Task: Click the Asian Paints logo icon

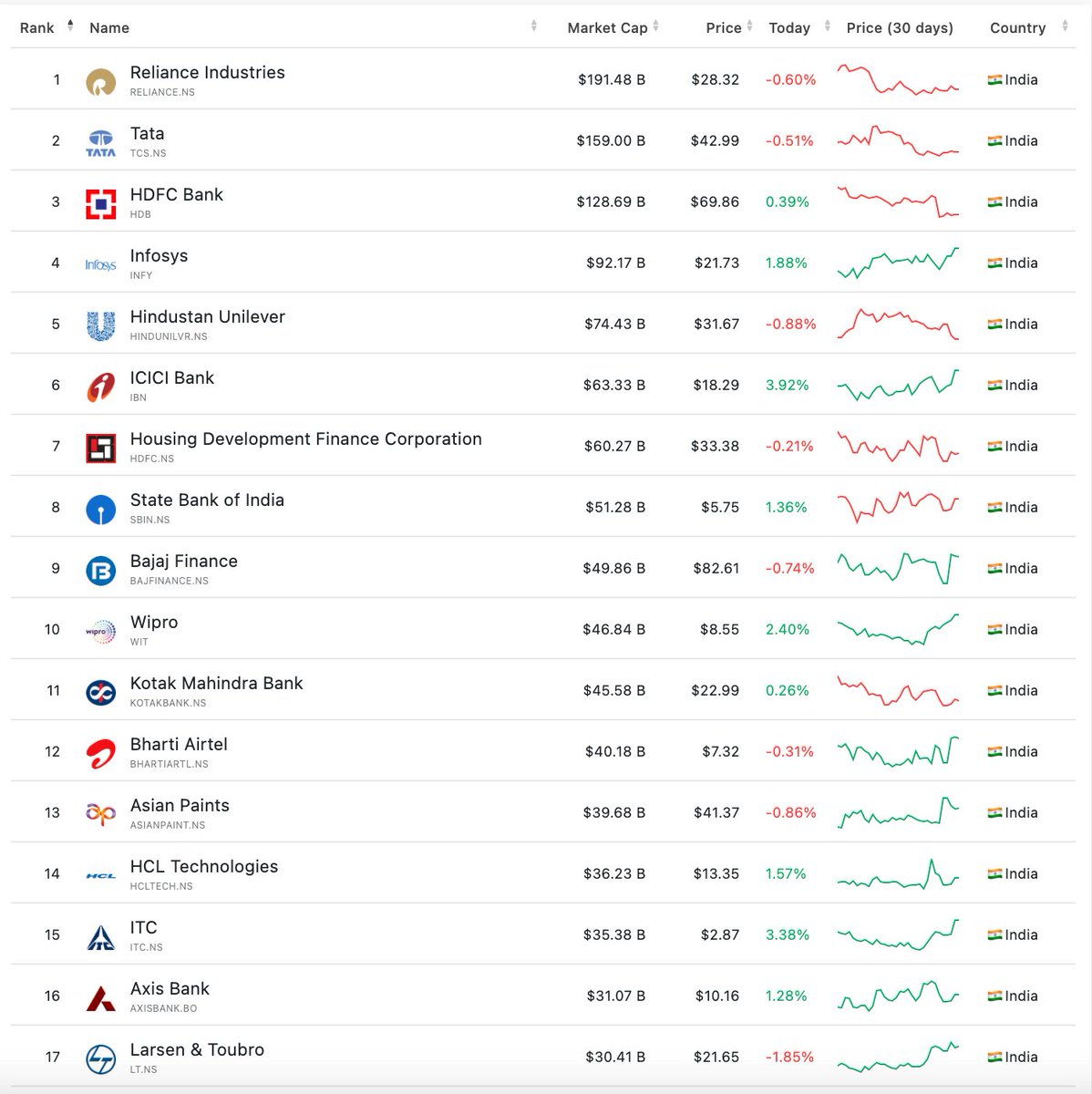Action: coord(100,815)
